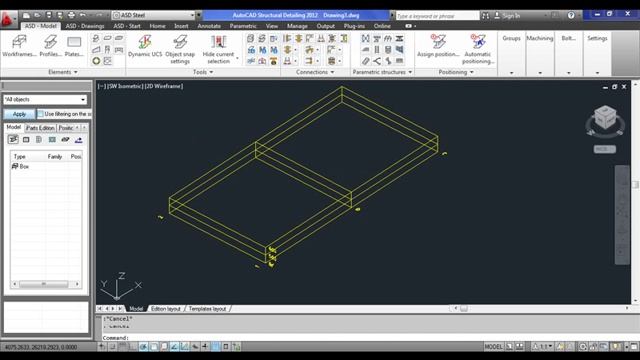This screenshot has height=360, width=640.
Task: Toggle the last status bar drafting button before MODEL
Action: (236, 347)
